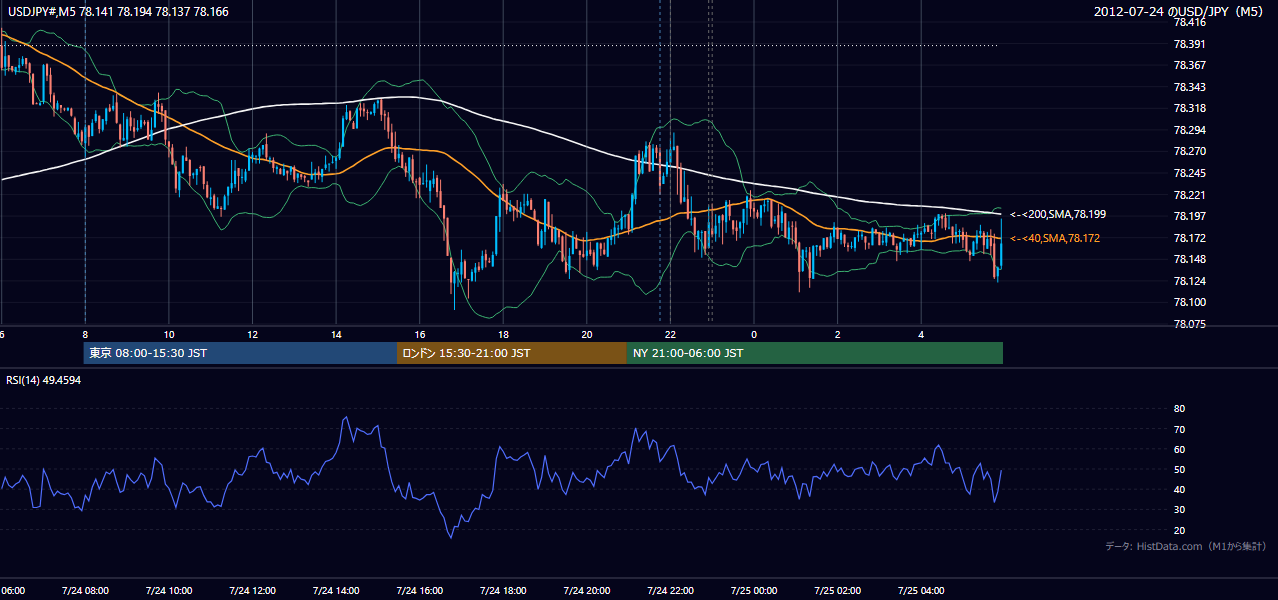Viewport: 1278px width, 600px height.
Task: Click price level 78.245 on the axis
Action: pos(1188,173)
